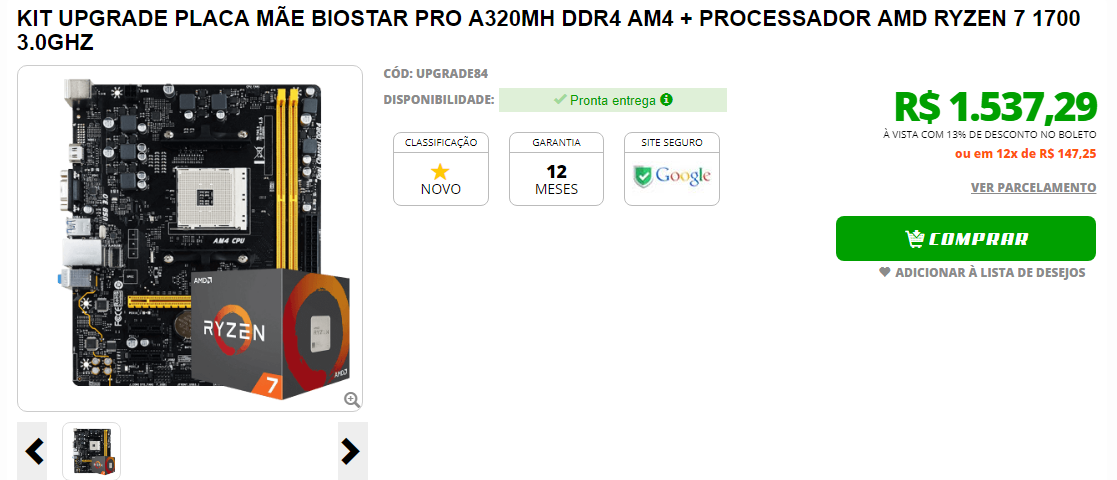Image resolution: width=1117 pixels, height=480 pixels.
Task: Click the magnifier zoom icon on product image
Action: [x=352, y=400]
